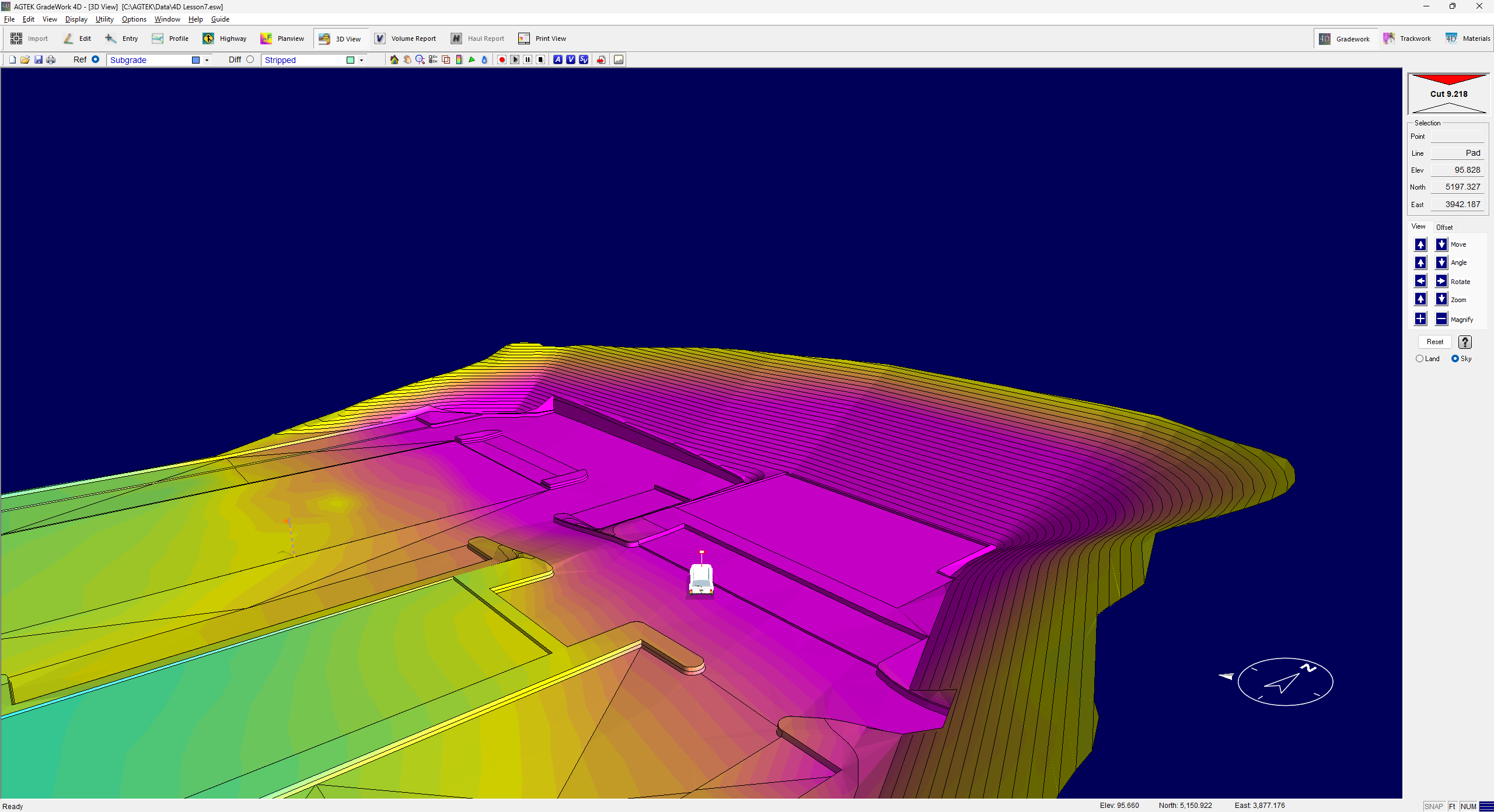
Task: Select the hand pan tool
Action: coord(407,60)
